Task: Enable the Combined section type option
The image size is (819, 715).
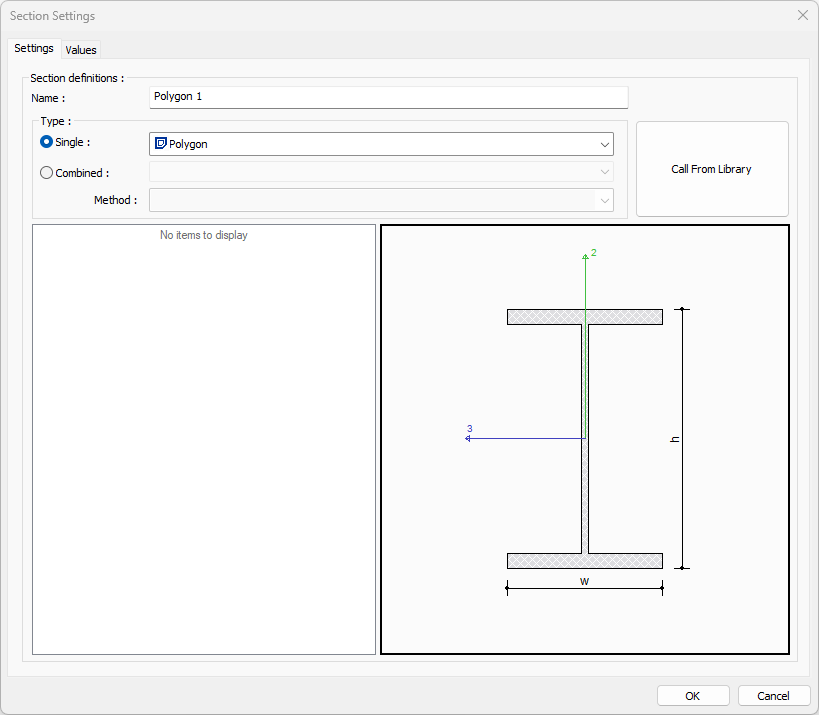Action: point(46,172)
